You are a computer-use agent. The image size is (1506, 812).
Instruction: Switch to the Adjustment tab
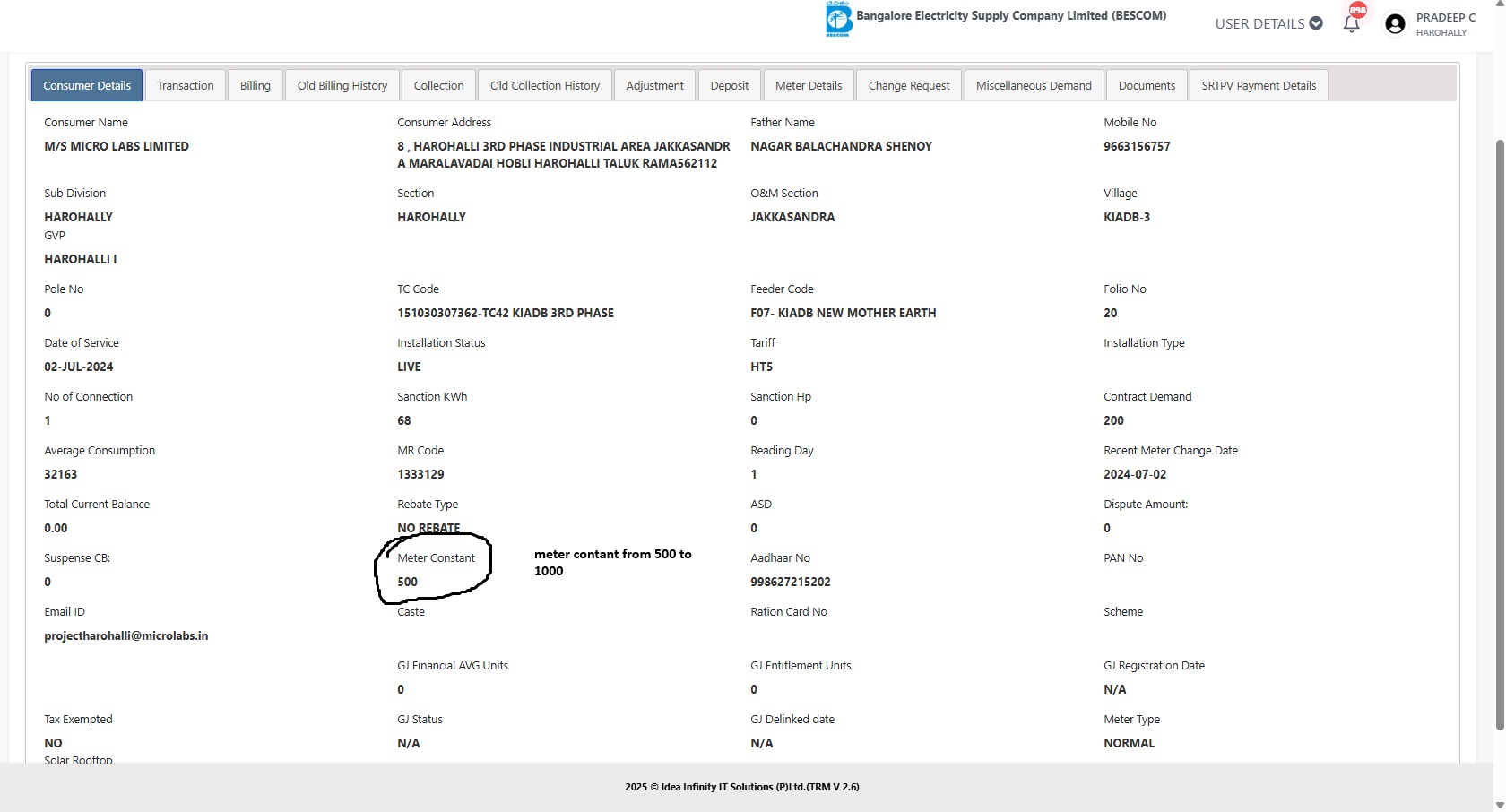pos(654,85)
